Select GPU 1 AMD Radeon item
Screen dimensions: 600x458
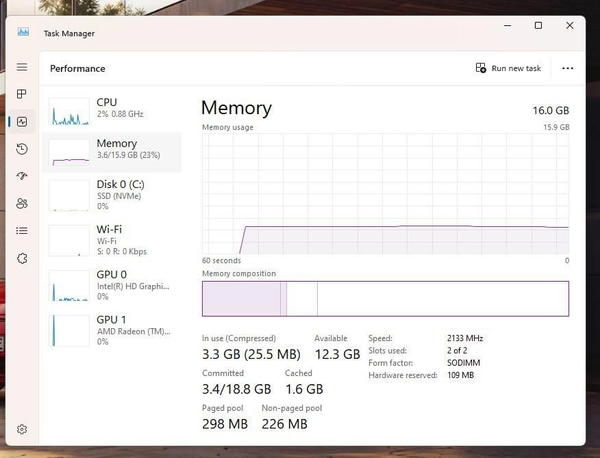(112, 330)
